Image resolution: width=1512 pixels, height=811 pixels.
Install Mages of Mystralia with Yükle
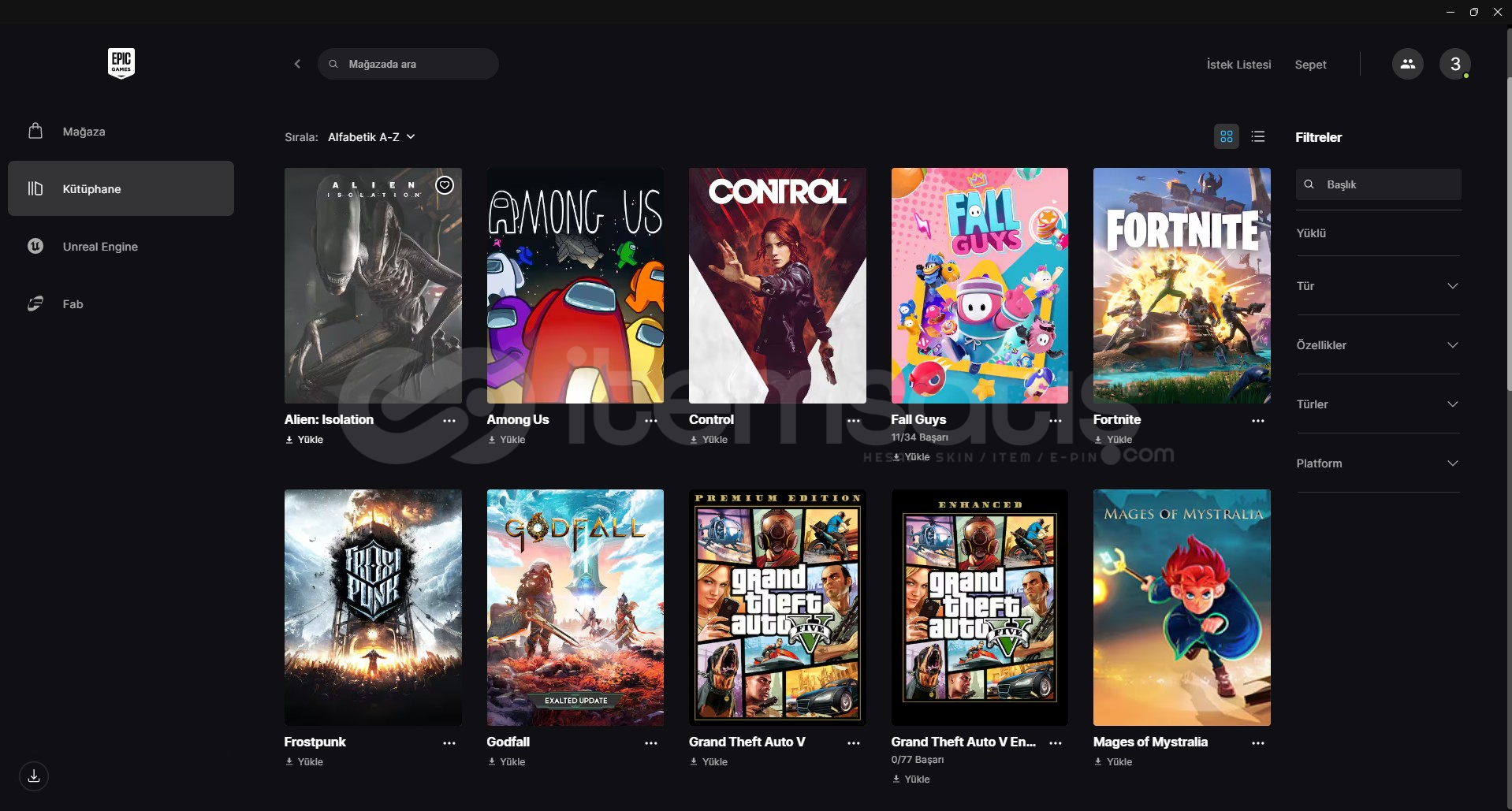(x=1113, y=762)
